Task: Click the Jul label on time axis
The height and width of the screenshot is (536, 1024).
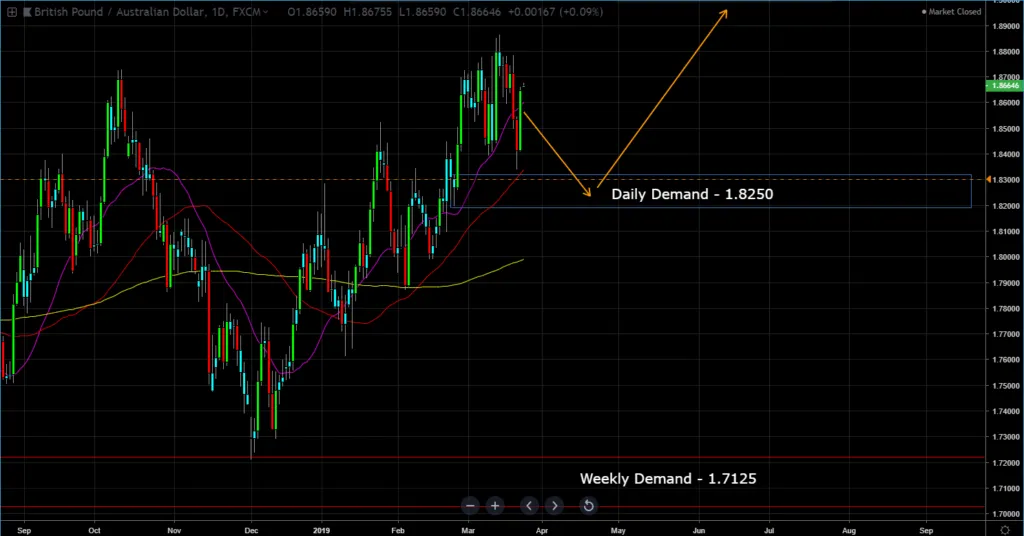Action: pyautogui.click(x=769, y=531)
